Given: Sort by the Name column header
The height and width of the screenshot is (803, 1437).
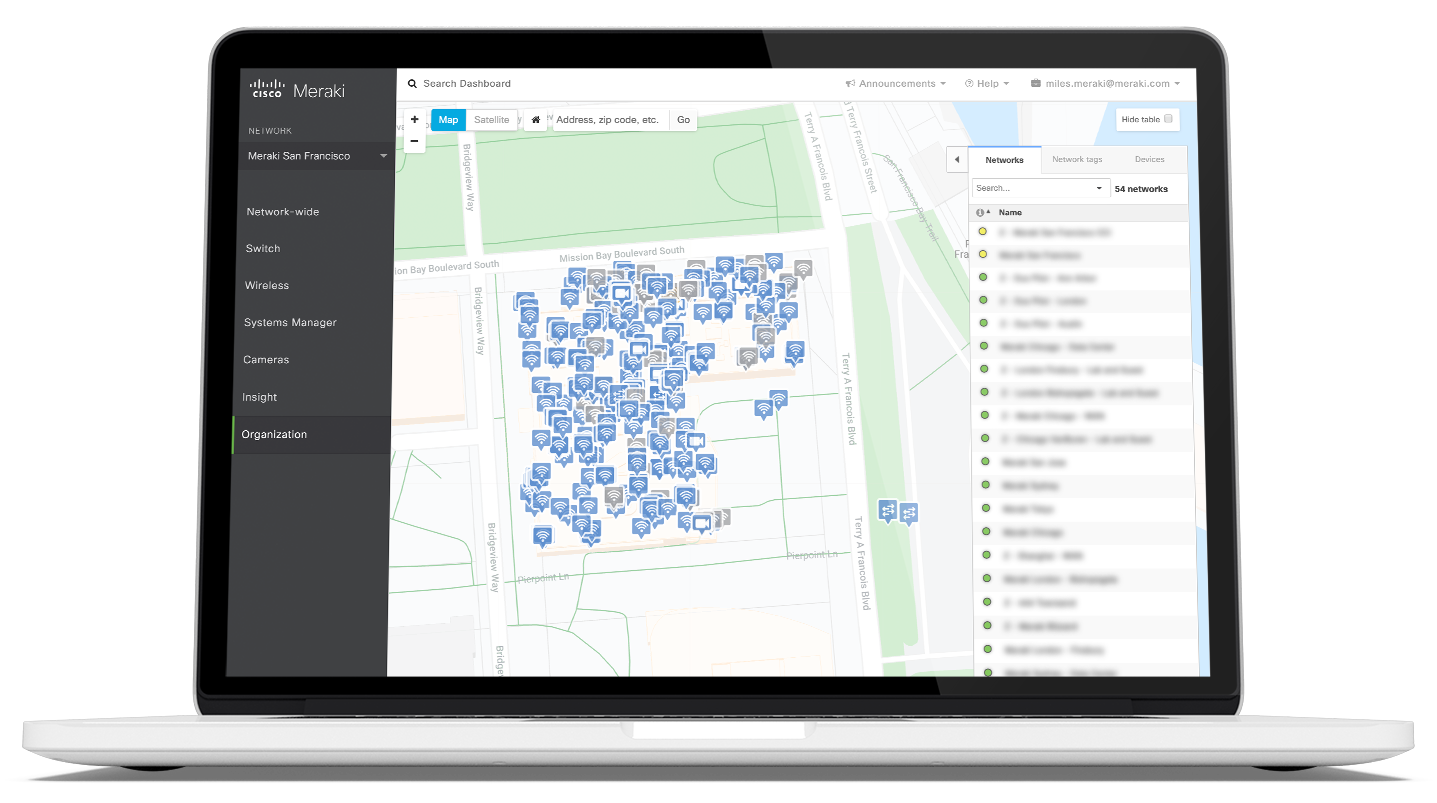Looking at the screenshot, I should pyautogui.click(x=1010, y=213).
